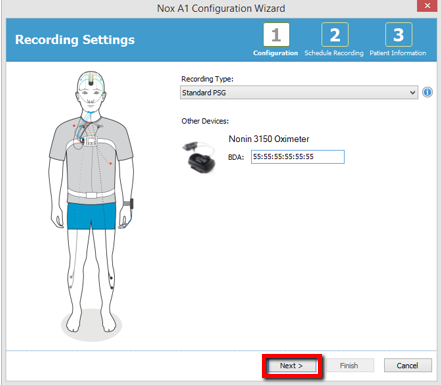This screenshot has width=441, height=385.
Task: Click the Patient Information step label
Action: [x=398, y=53]
